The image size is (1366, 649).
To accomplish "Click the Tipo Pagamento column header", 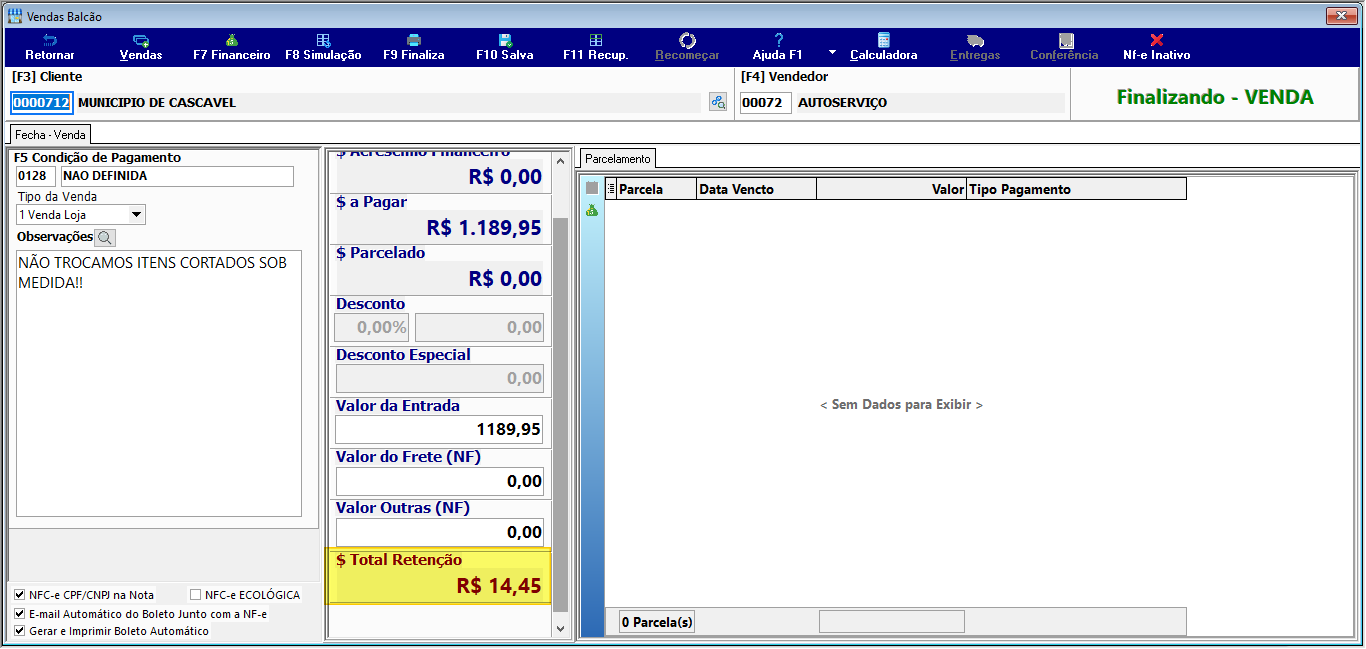I will tap(1076, 189).
